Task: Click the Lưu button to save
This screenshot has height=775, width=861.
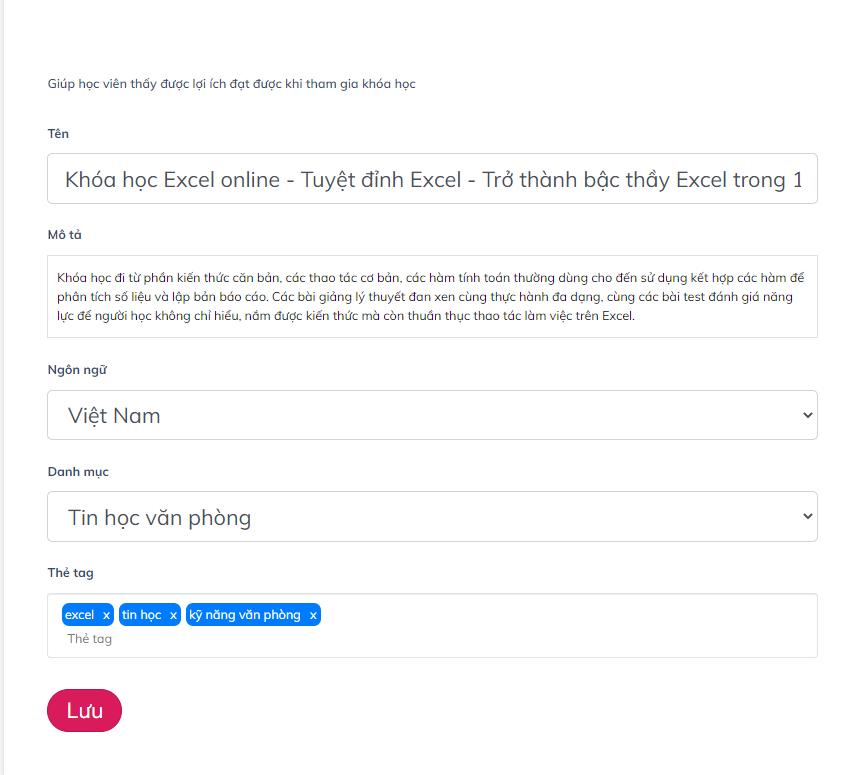Action: [x=84, y=711]
